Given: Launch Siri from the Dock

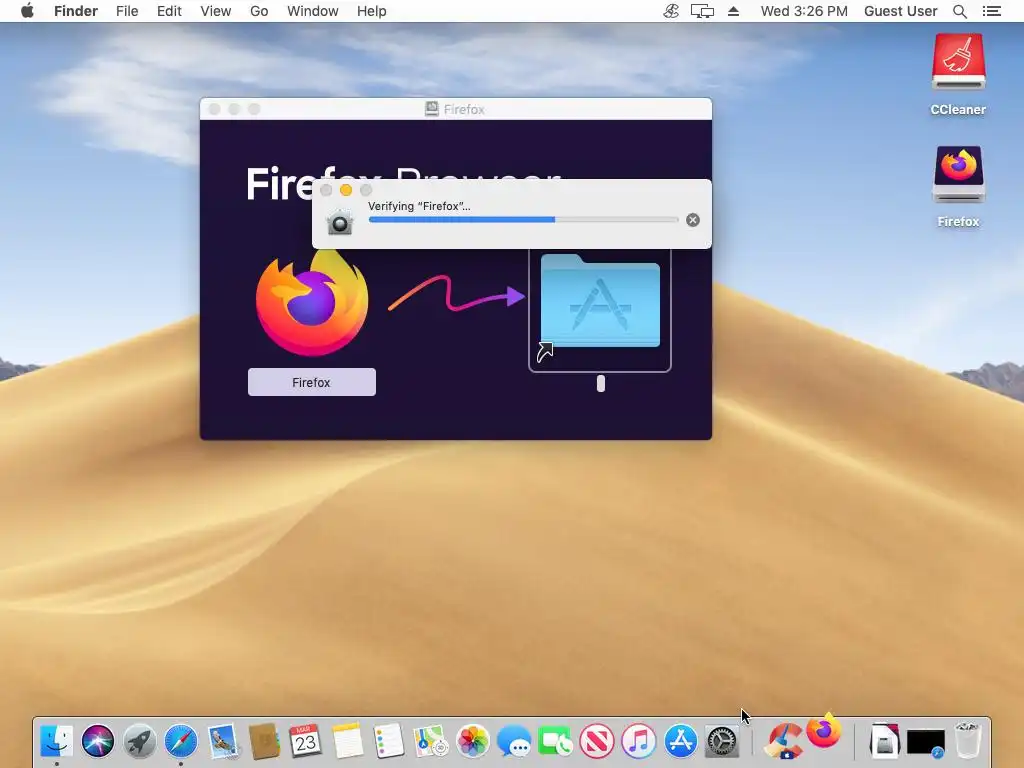Looking at the screenshot, I should click(x=98, y=741).
